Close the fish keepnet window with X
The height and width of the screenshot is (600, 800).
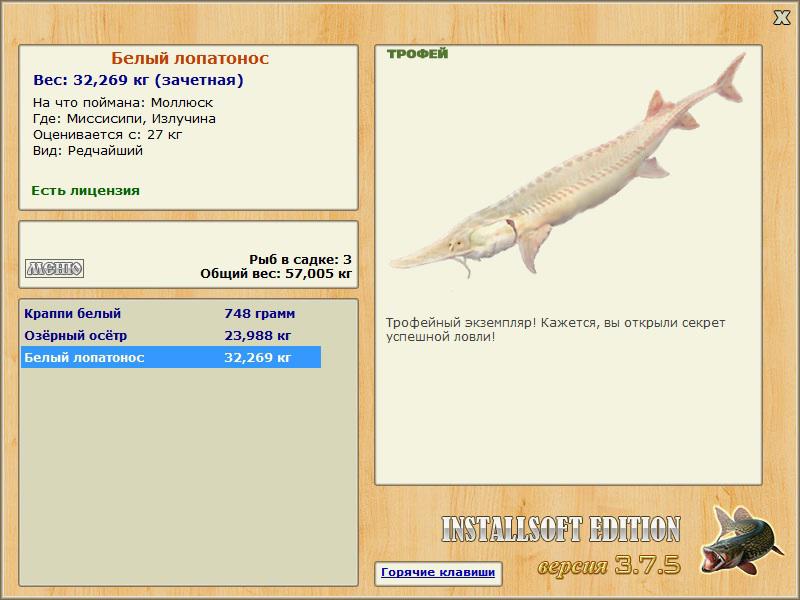pos(781,18)
